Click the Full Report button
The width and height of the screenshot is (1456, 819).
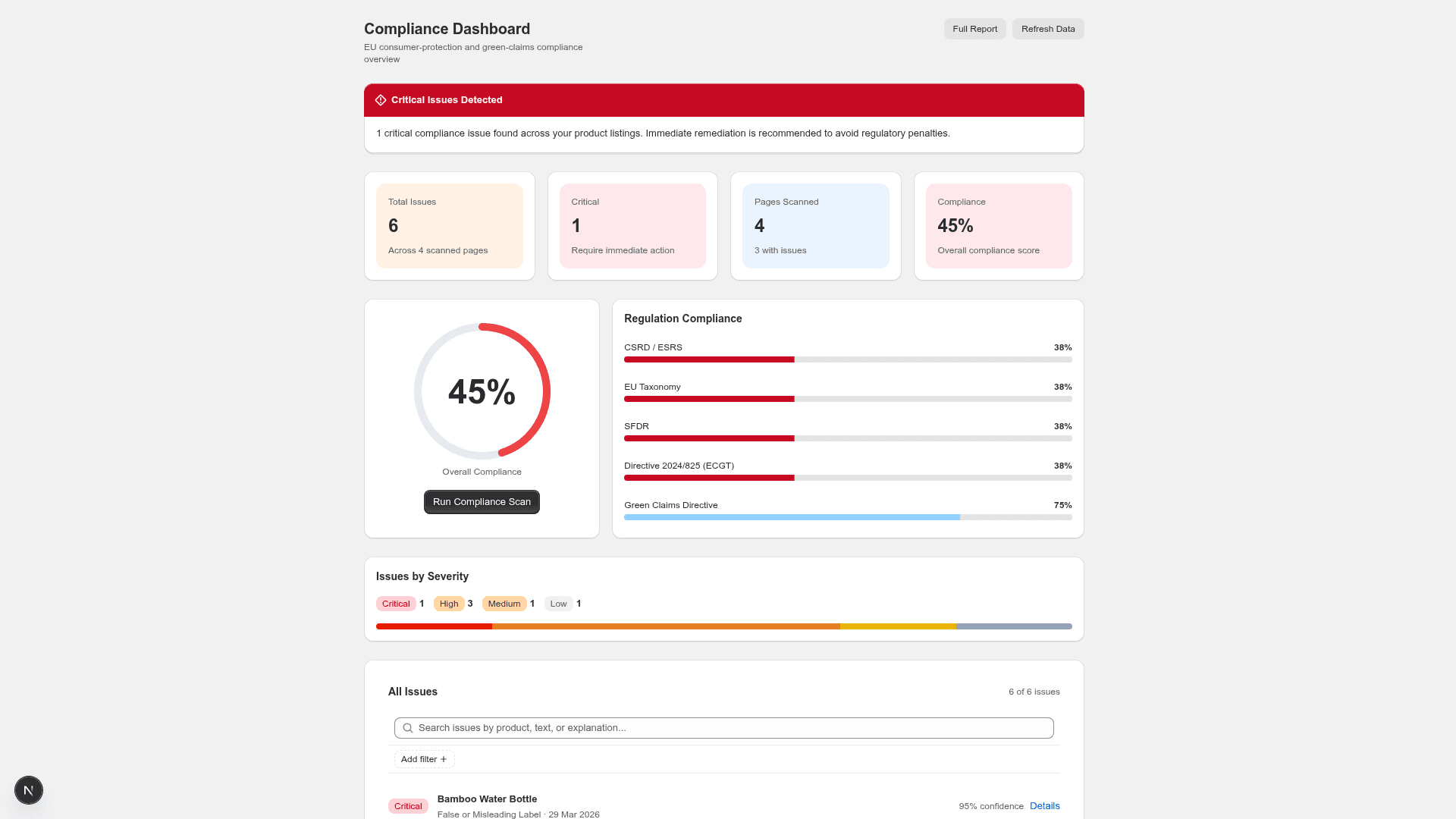click(974, 28)
